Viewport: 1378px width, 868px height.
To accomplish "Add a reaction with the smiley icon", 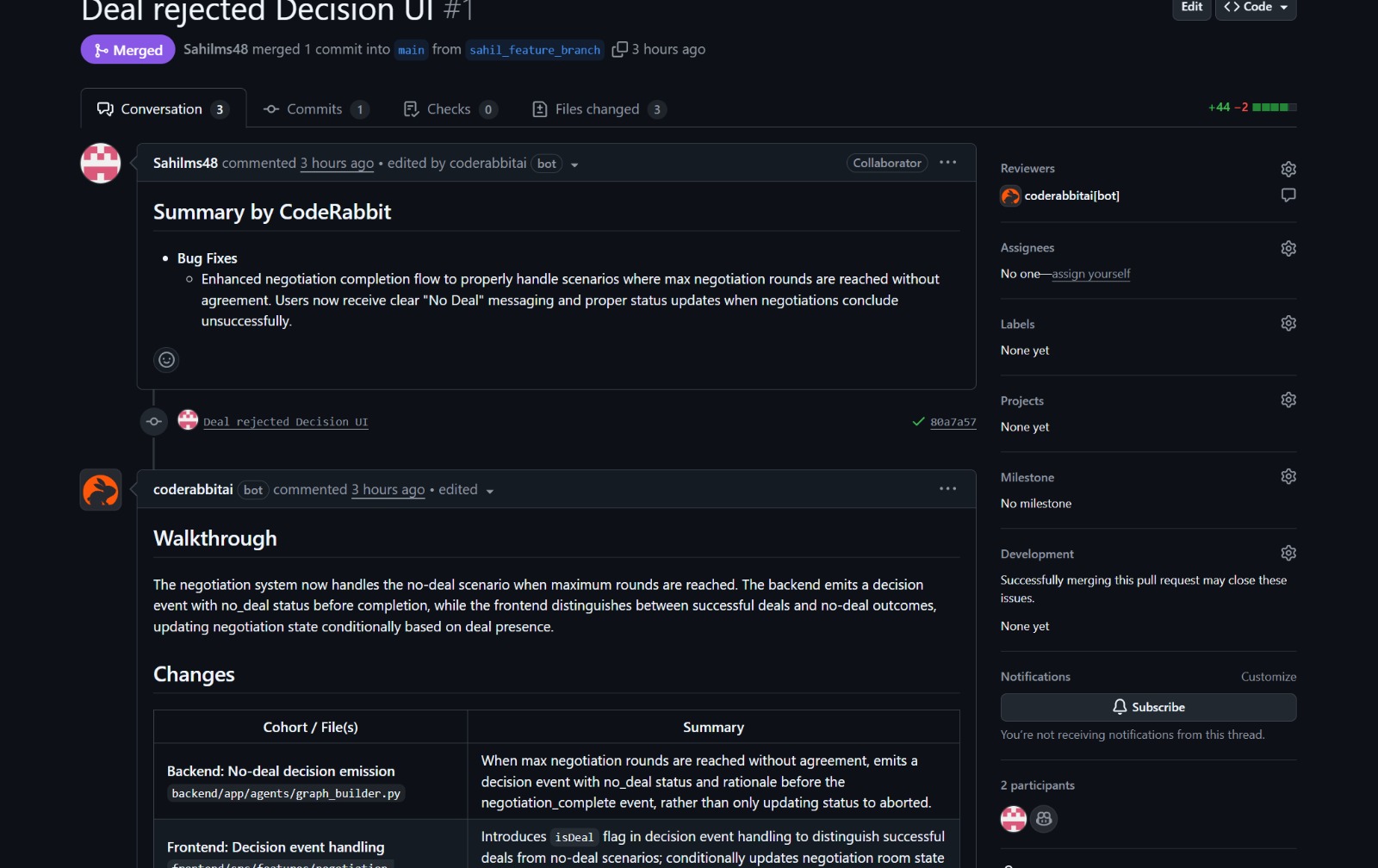I will pos(166,360).
